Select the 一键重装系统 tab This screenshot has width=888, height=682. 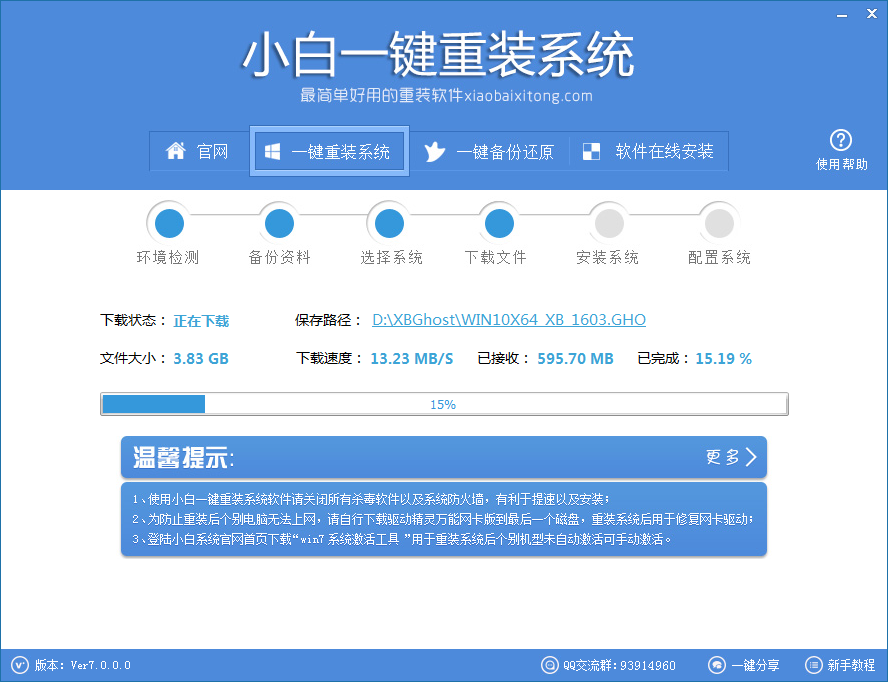tap(328, 152)
